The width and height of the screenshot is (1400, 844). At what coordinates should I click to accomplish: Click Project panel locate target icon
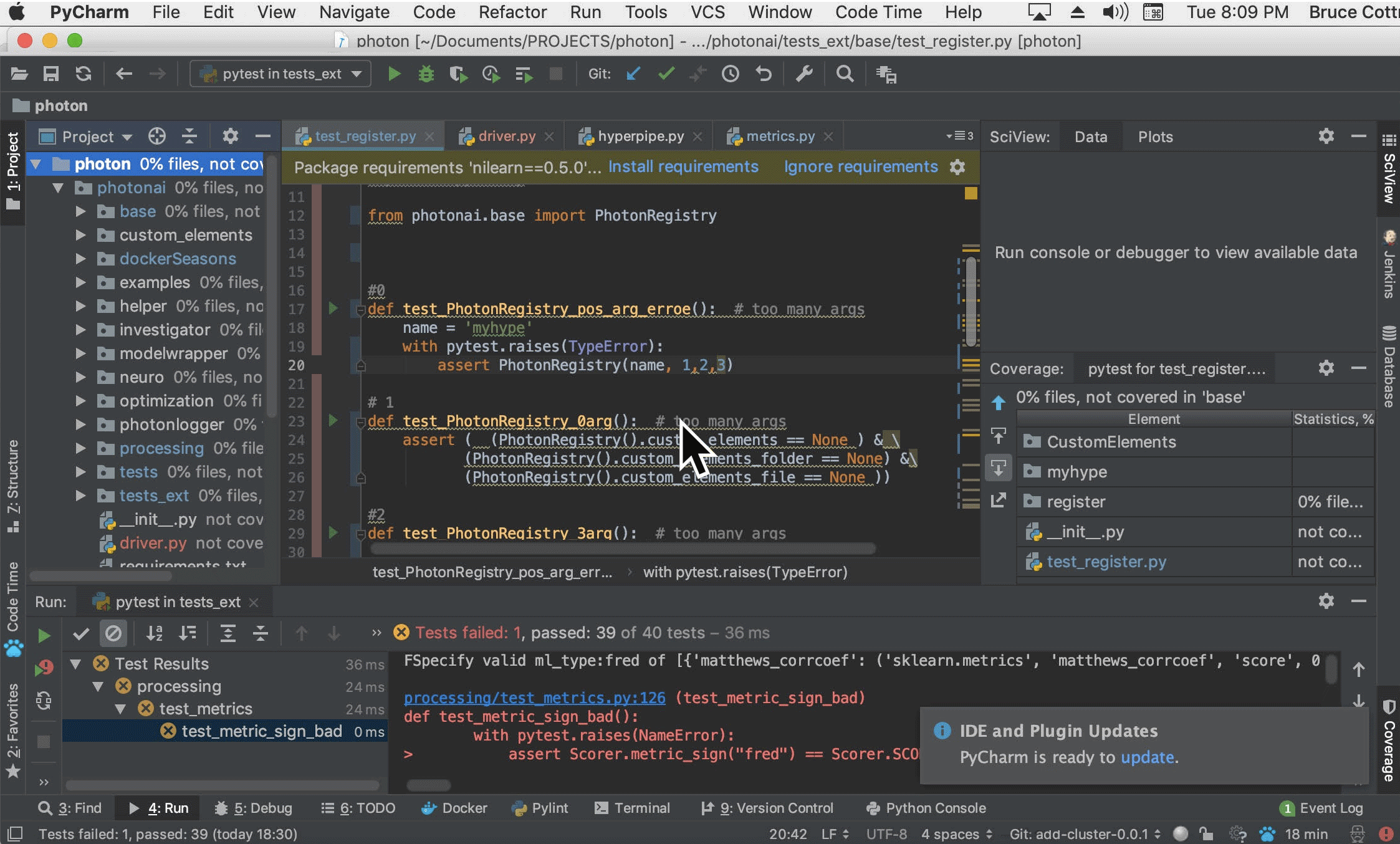tap(157, 137)
